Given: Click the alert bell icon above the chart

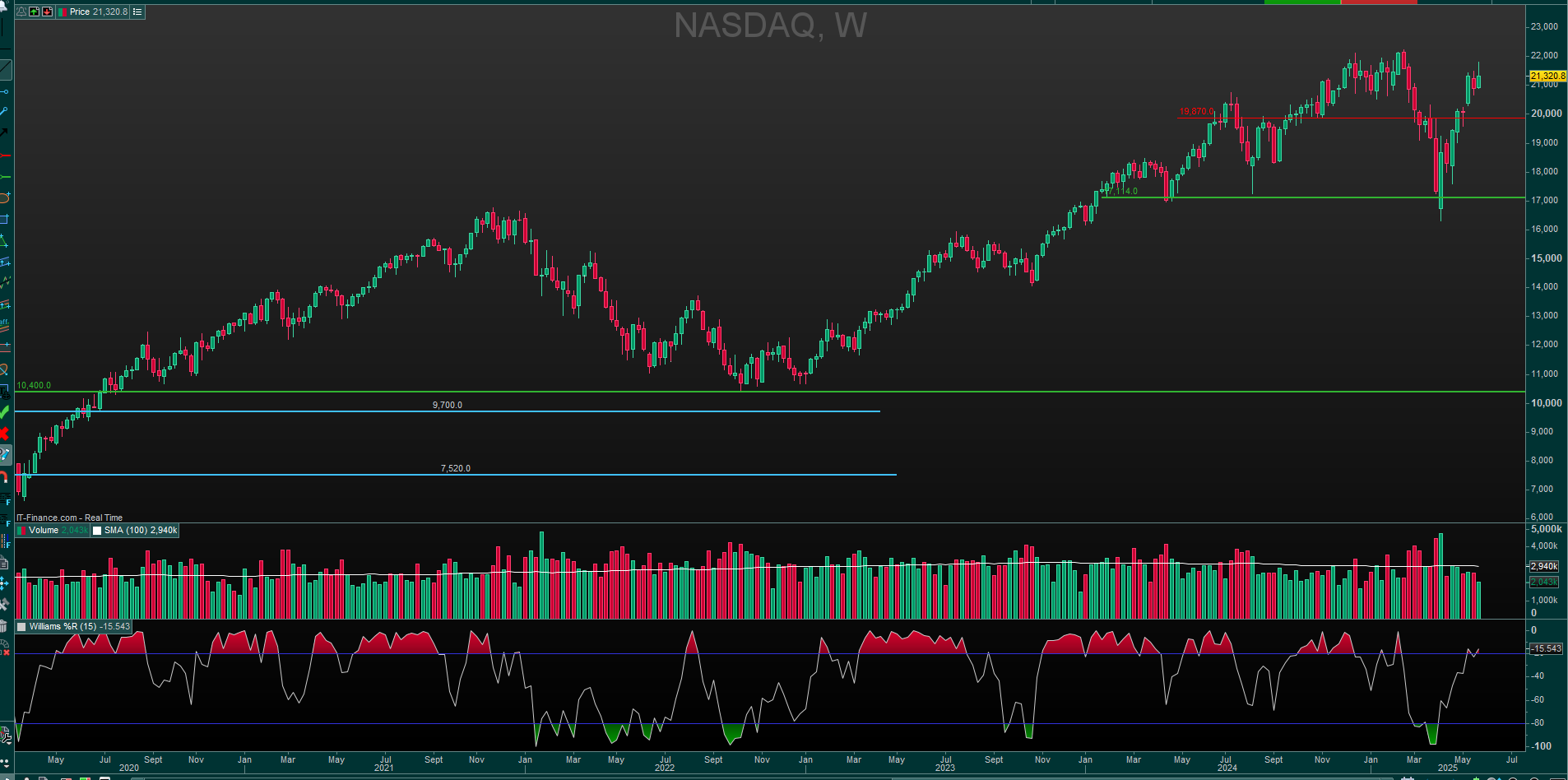Looking at the screenshot, I should coord(21,12).
